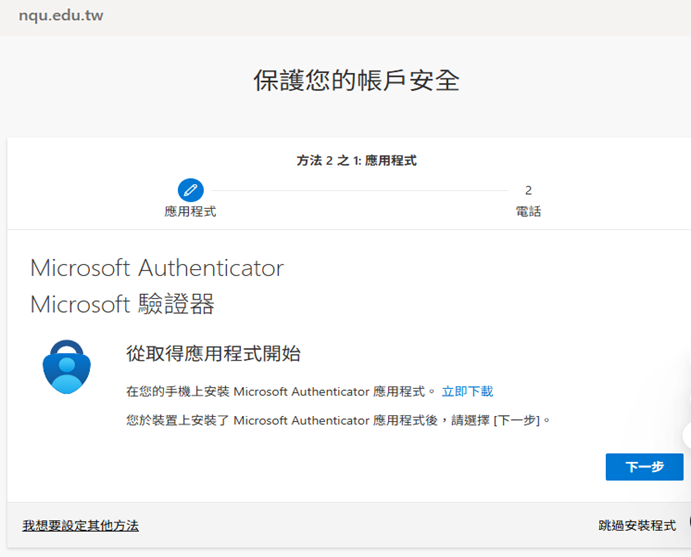The height and width of the screenshot is (557, 691).
Task: Click the 您於裝置上安裝了 instruction sentence
Action: (x=338, y=420)
